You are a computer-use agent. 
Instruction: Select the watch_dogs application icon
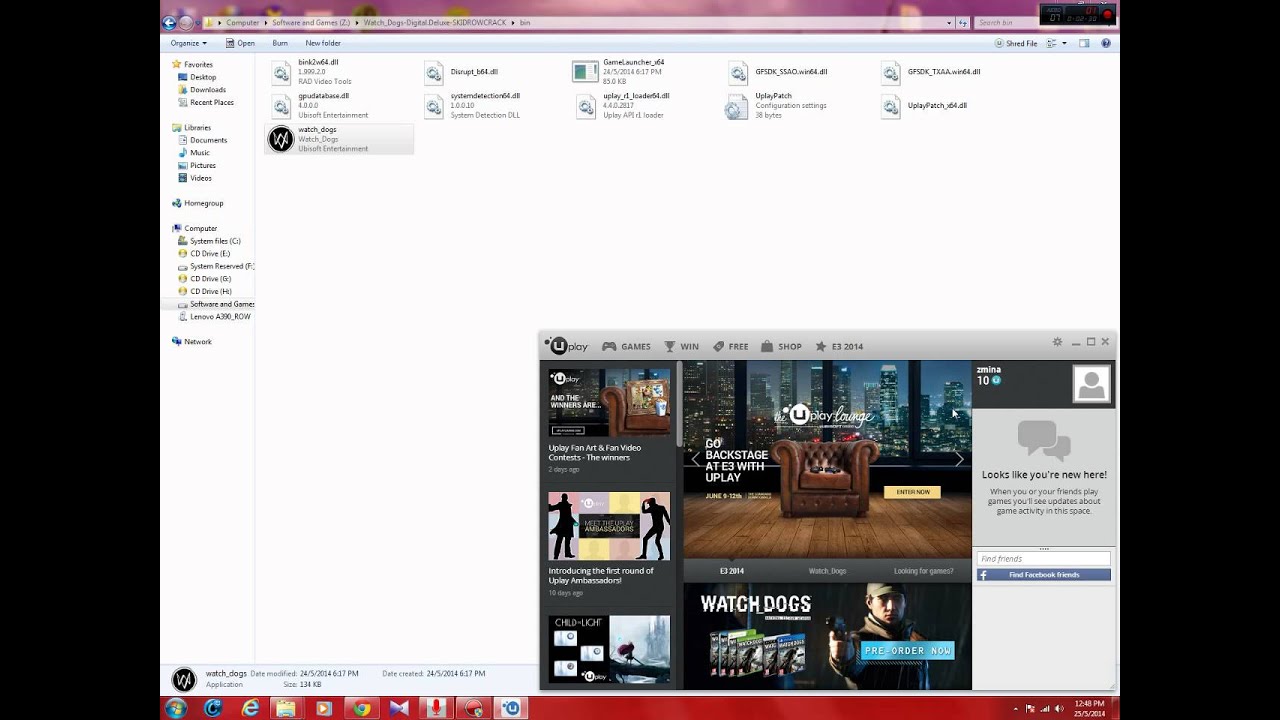point(281,139)
